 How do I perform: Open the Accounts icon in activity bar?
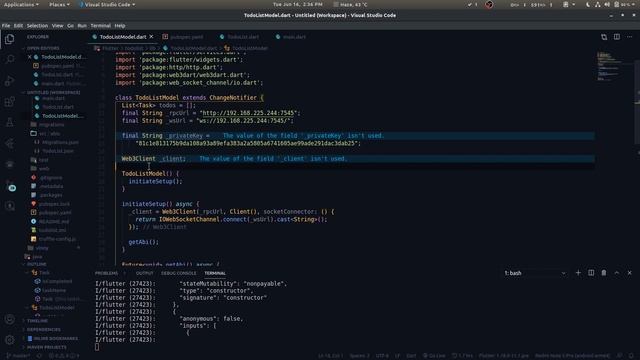(x=9, y=320)
